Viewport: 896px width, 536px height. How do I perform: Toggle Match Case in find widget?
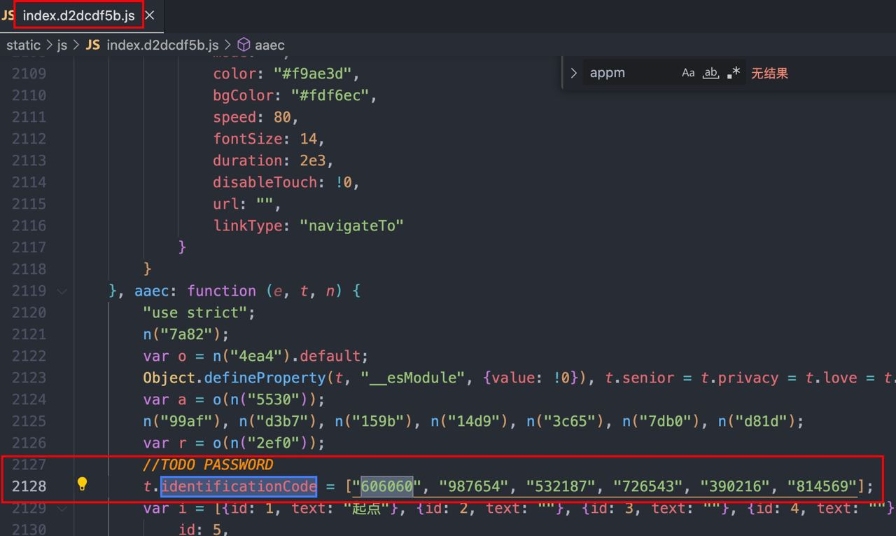click(x=688, y=73)
